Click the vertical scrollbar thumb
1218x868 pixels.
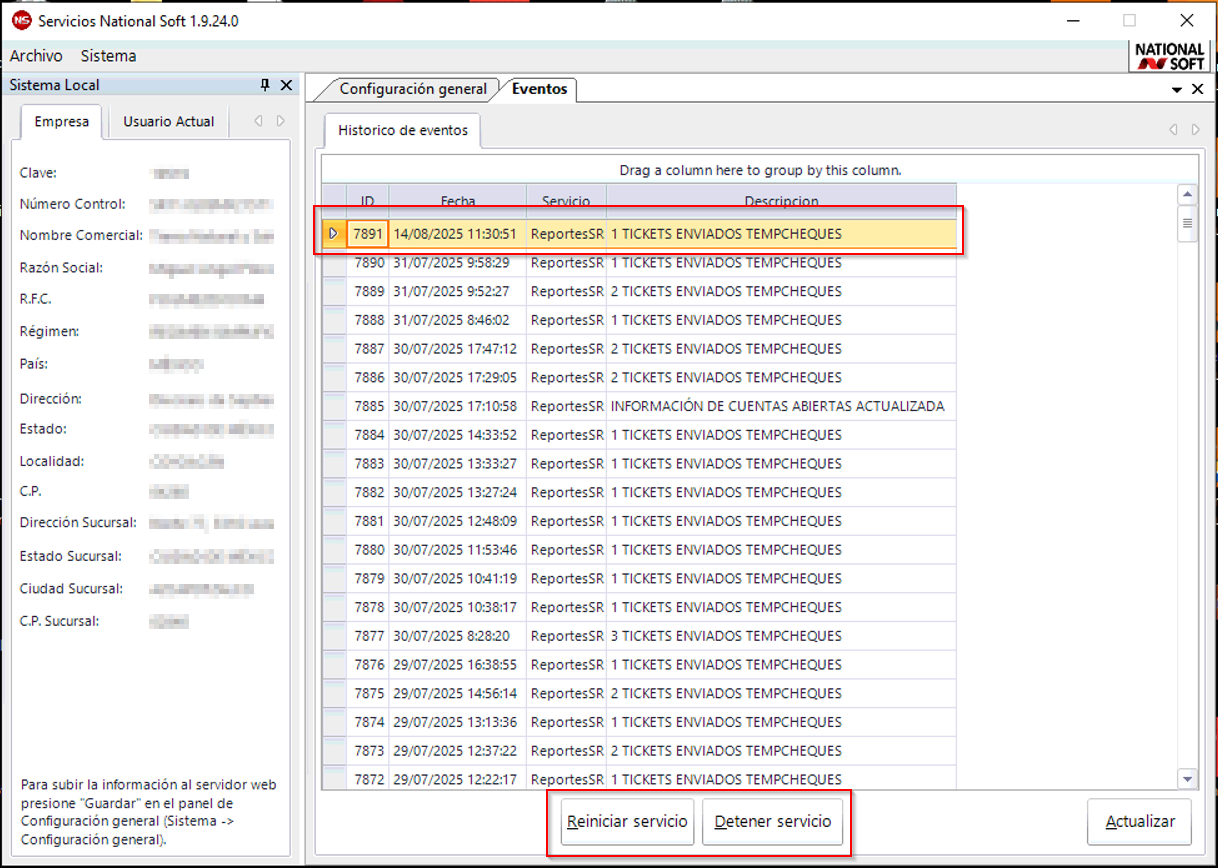point(1187,224)
